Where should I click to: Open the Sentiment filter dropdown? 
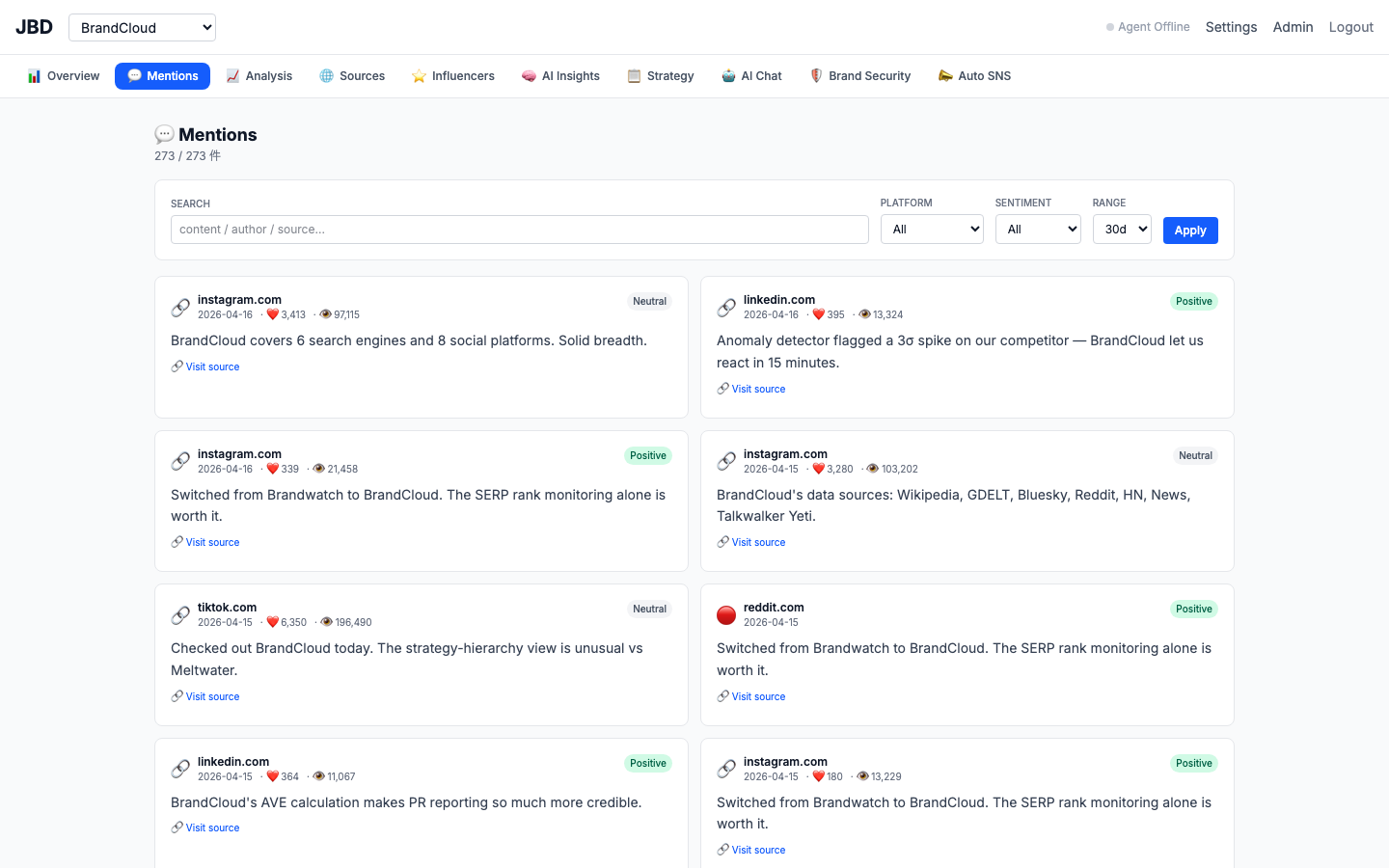pos(1038,230)
